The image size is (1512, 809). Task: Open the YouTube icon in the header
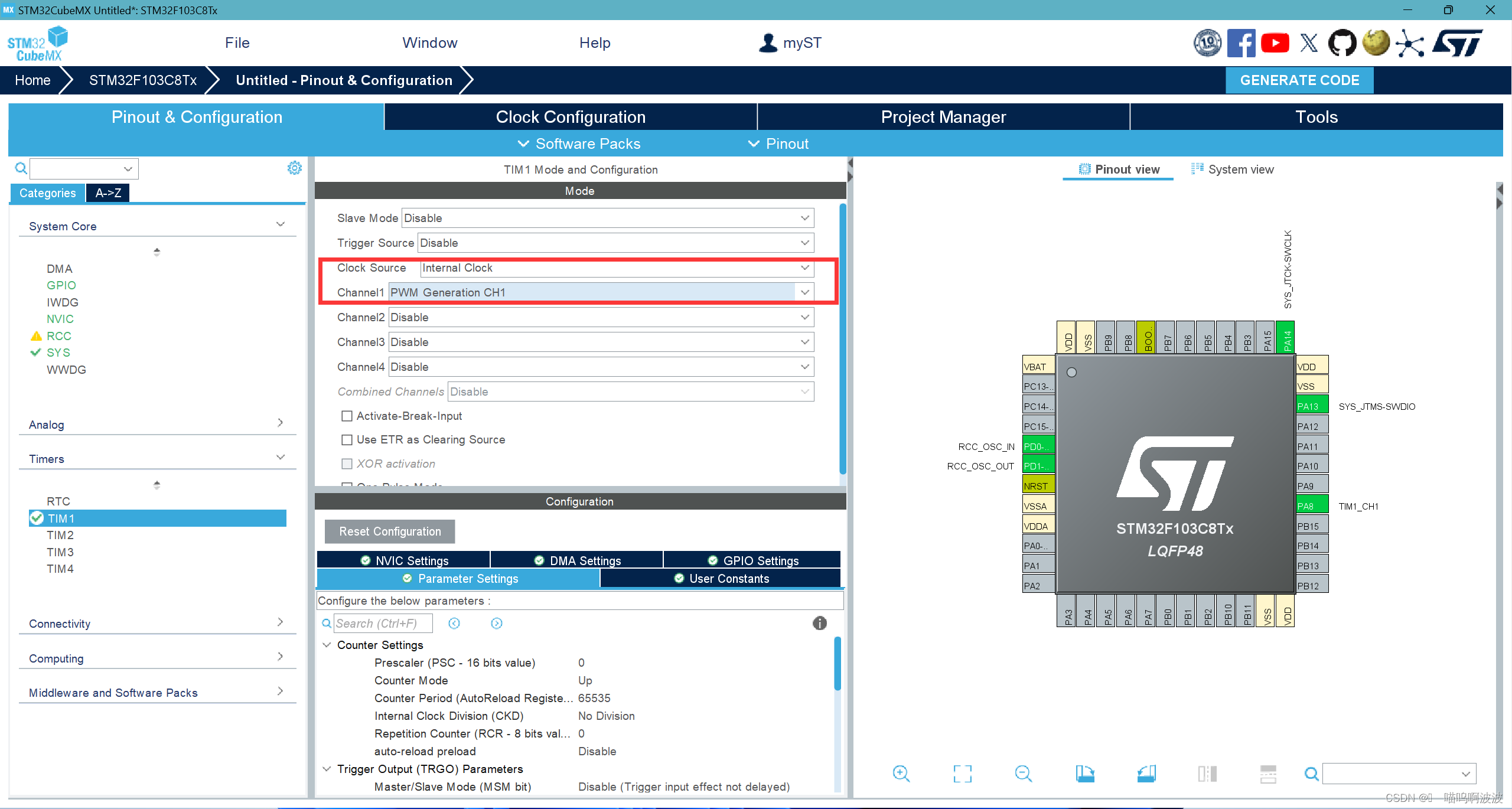tap(1275, 43)
